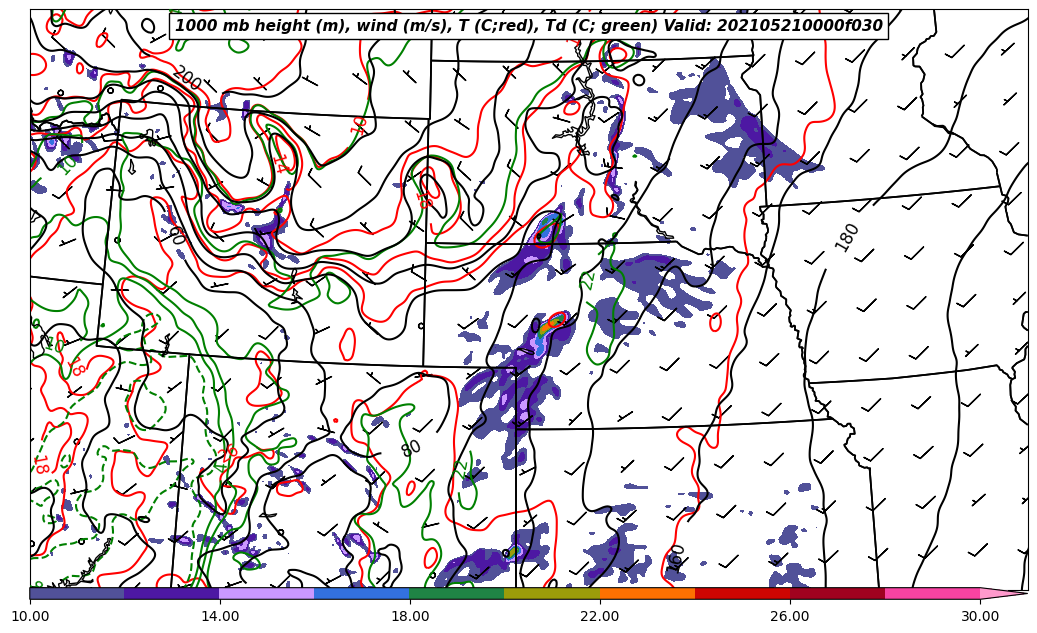Select the lavender 14–16 colorbar segment

coord(267,593)
